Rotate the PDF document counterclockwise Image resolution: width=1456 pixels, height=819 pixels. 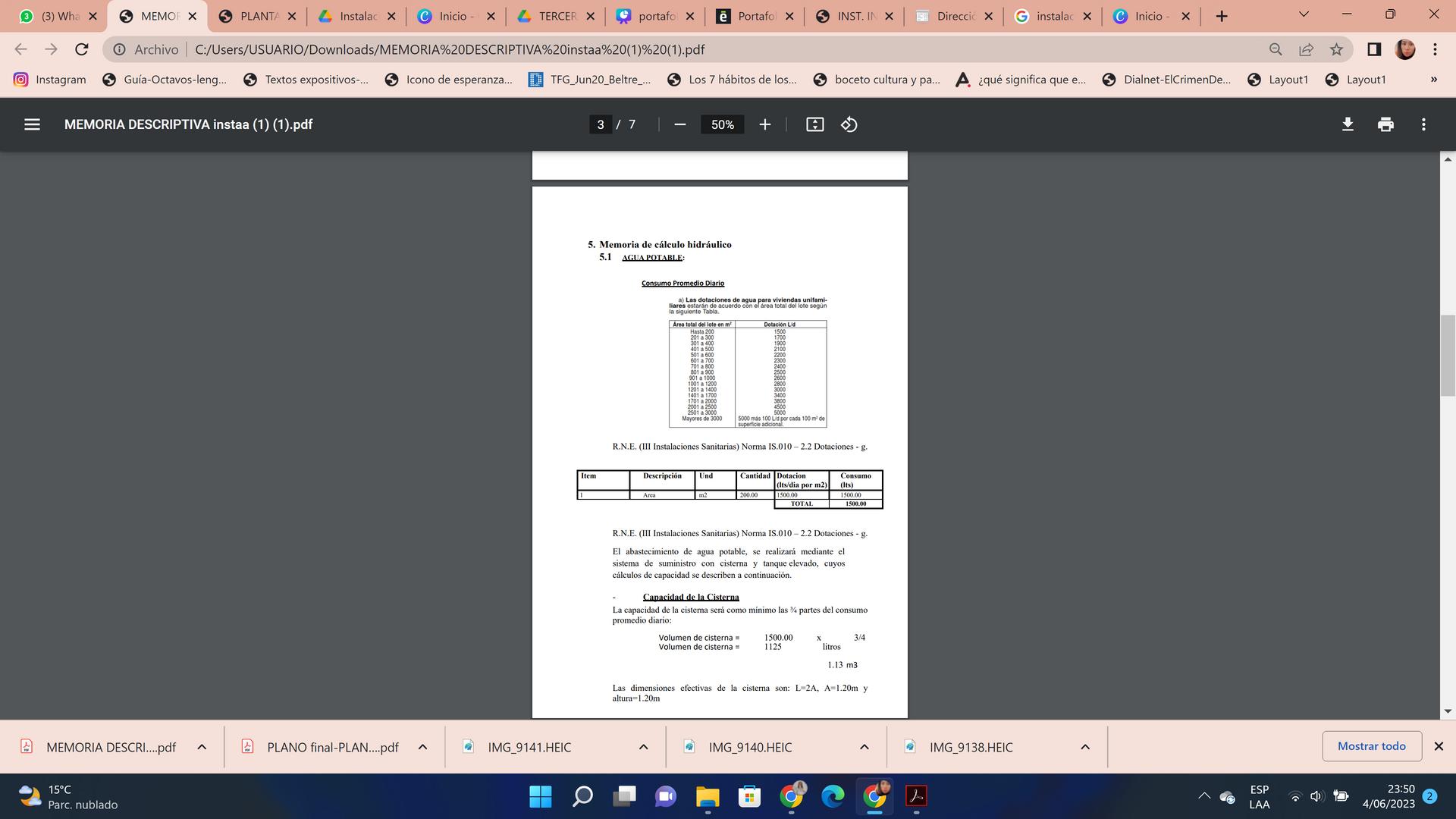[x=849, y=124]
